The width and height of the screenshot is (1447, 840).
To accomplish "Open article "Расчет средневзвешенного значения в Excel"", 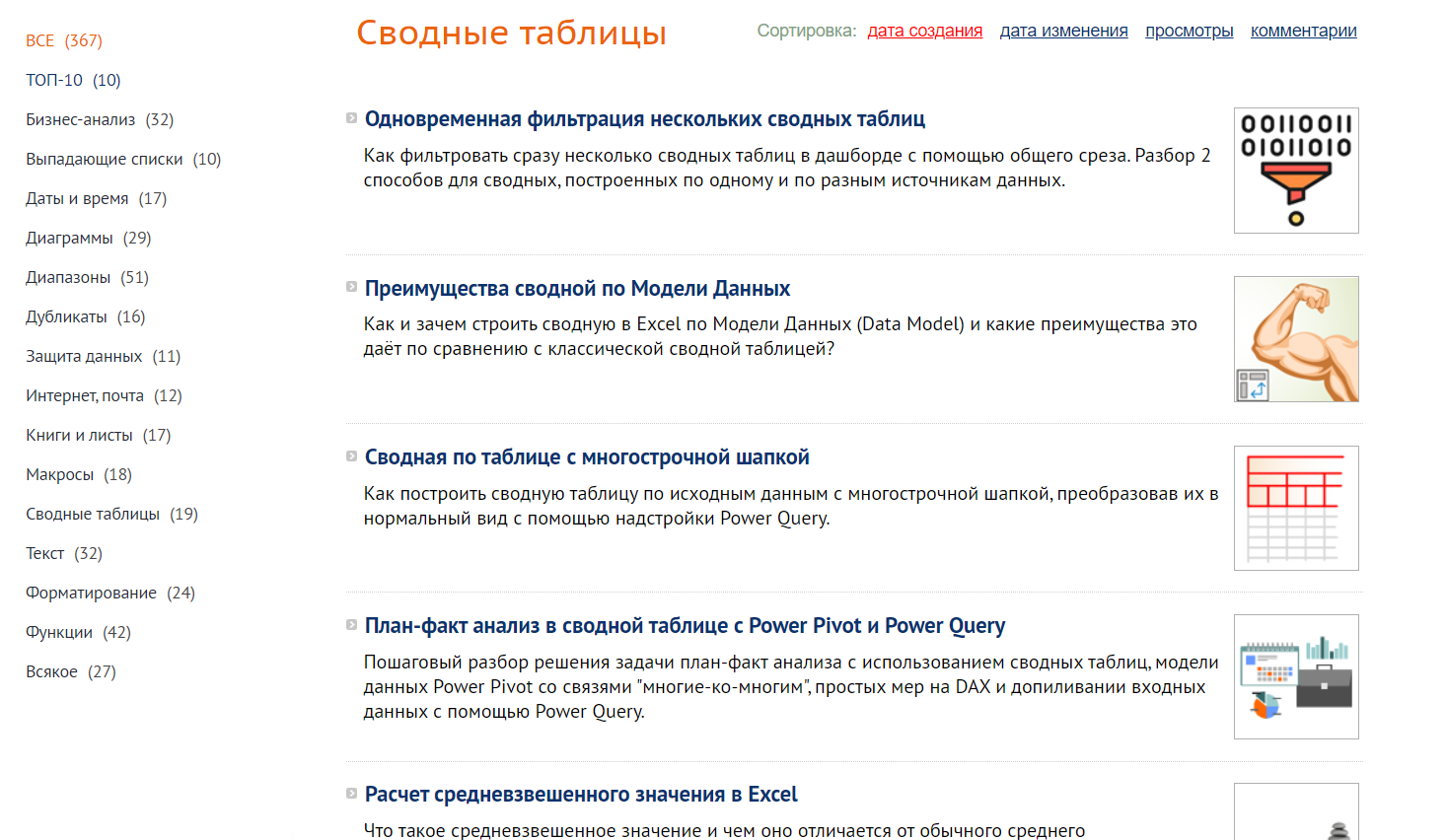I will [x=581, y=795].
